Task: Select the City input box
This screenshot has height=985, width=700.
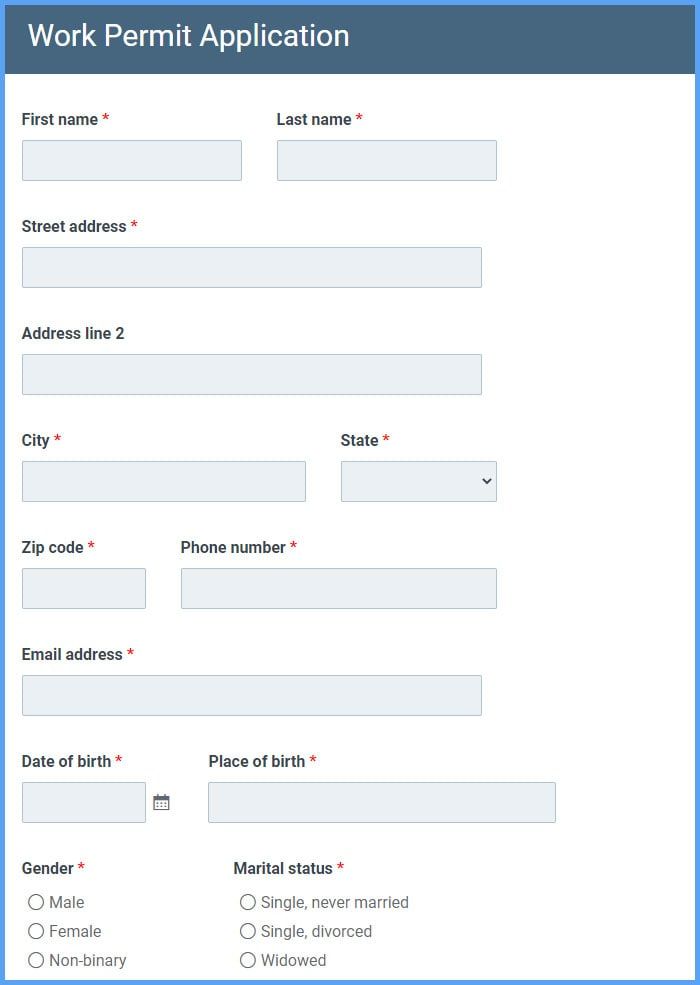Action: click(164, 481)
